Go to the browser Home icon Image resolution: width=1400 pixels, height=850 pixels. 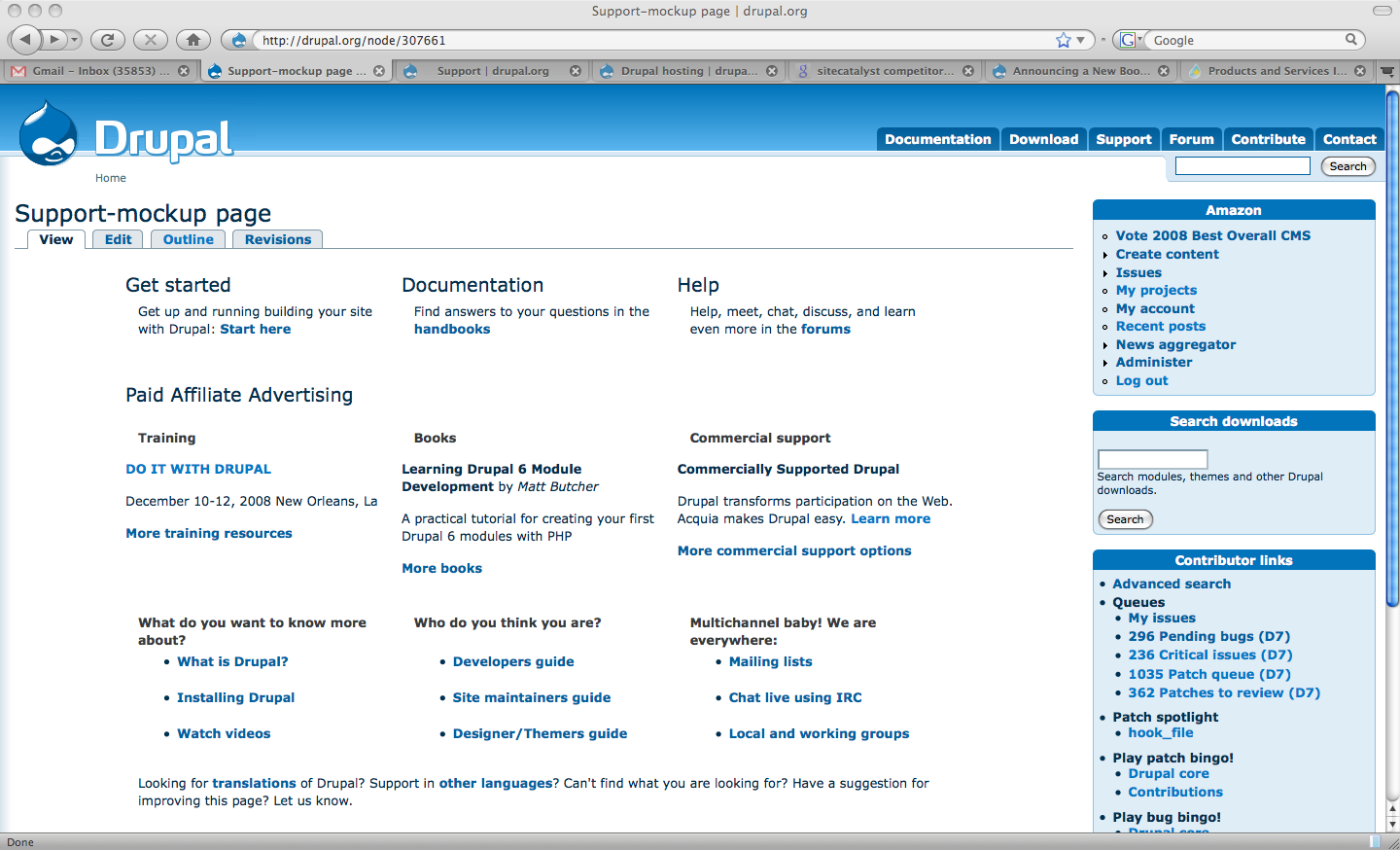point(192,40)
